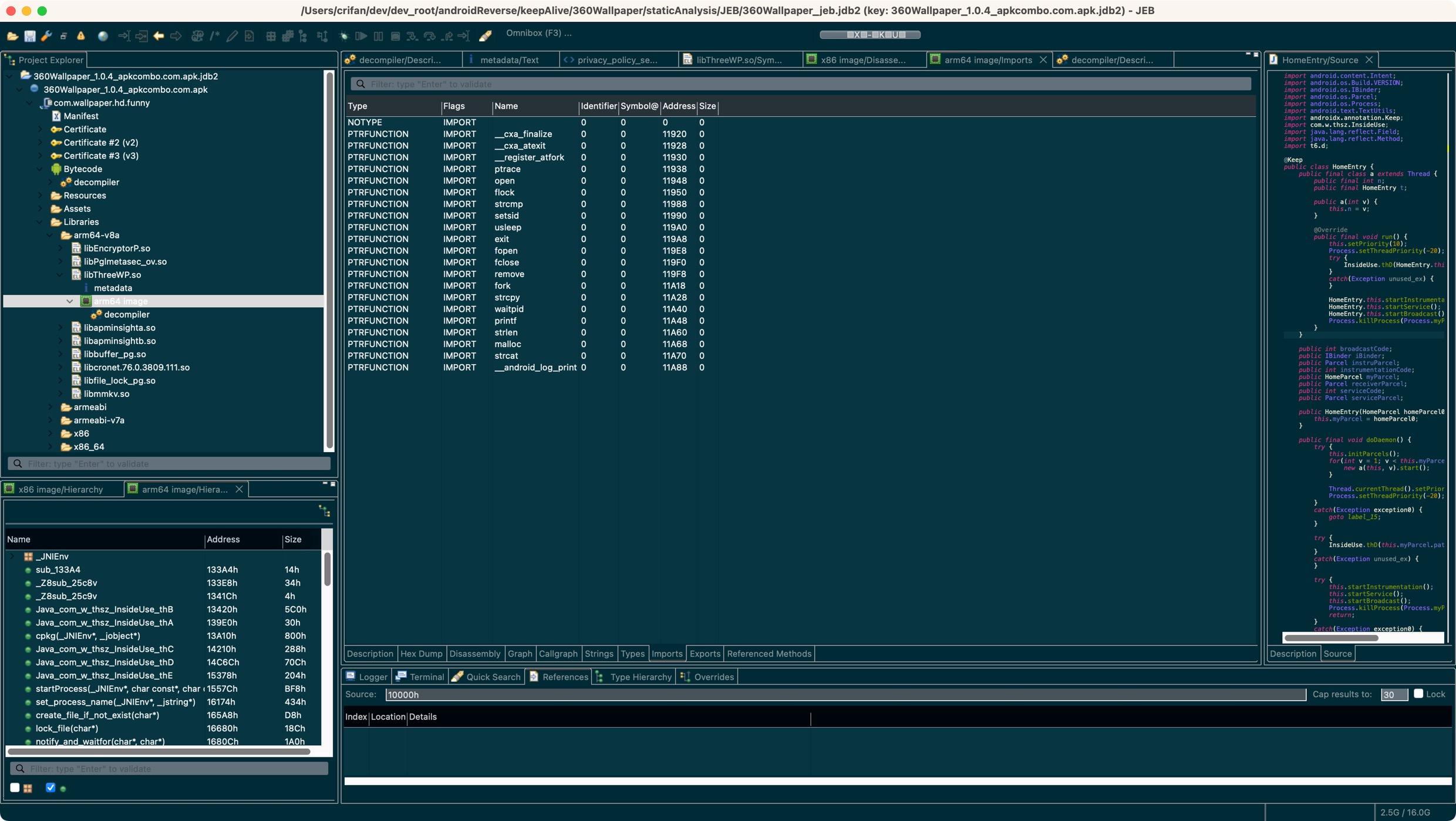
Task: Collapse the Libraries folder node
Action: click(40, 222)
